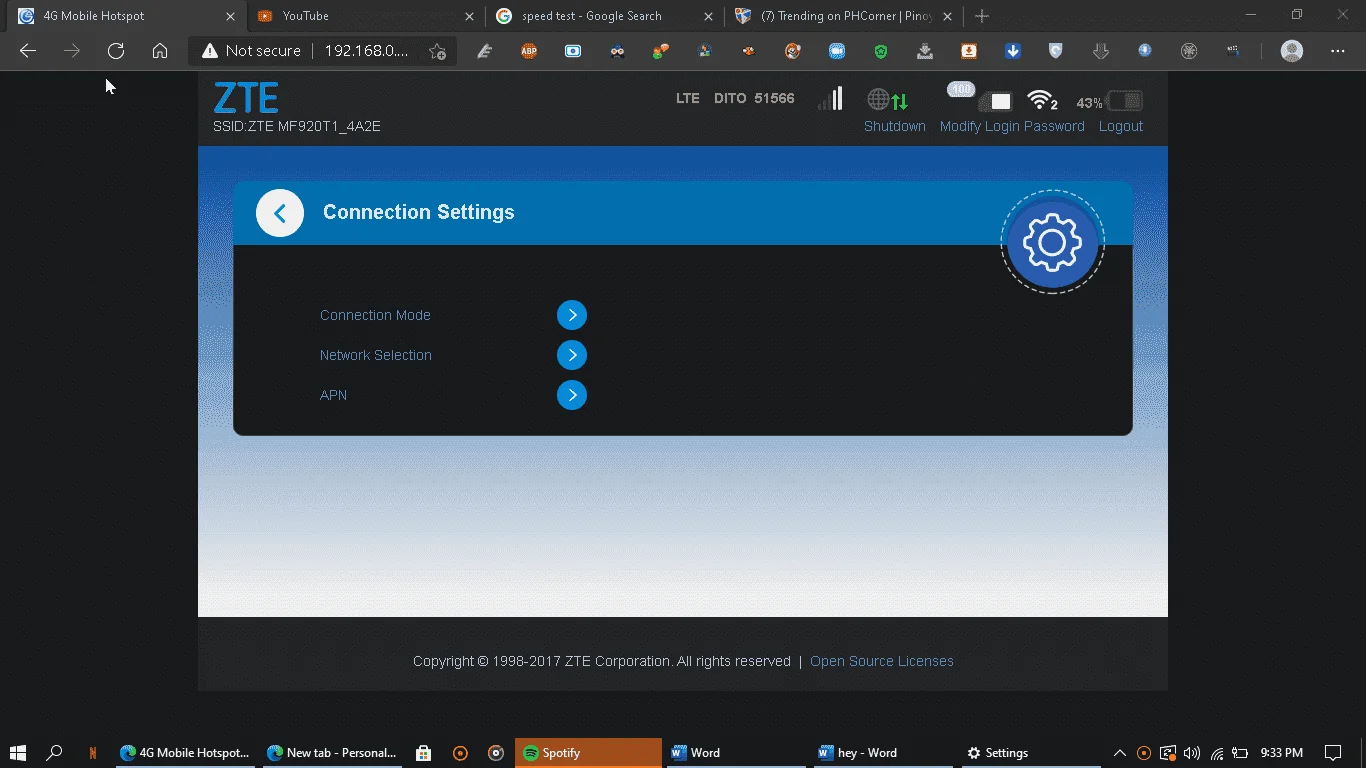The image size is (1366, 768).
Task: Click the taskbar clock showing 9:33 PM
Action: tap(1282, 753)
